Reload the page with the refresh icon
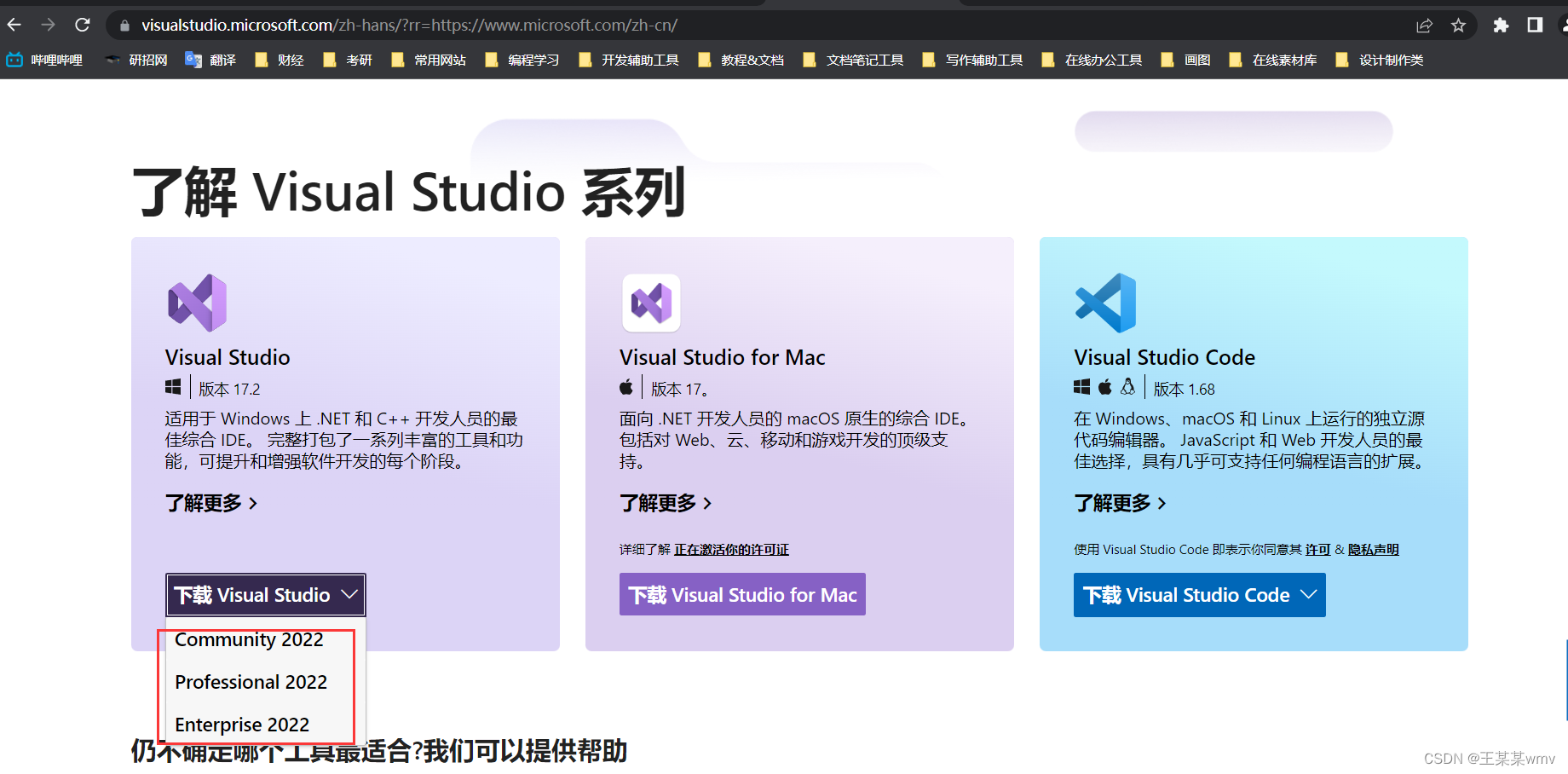 (82, 25)
